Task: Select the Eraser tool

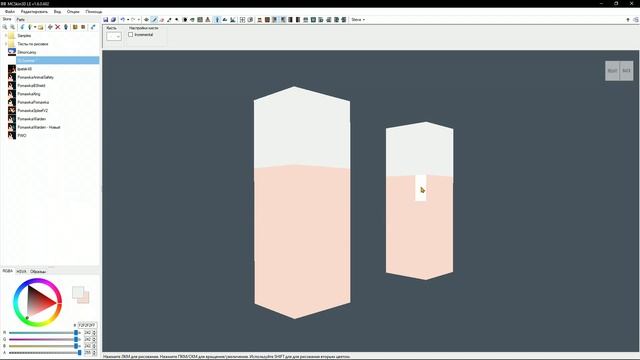Action: [162, 20]
